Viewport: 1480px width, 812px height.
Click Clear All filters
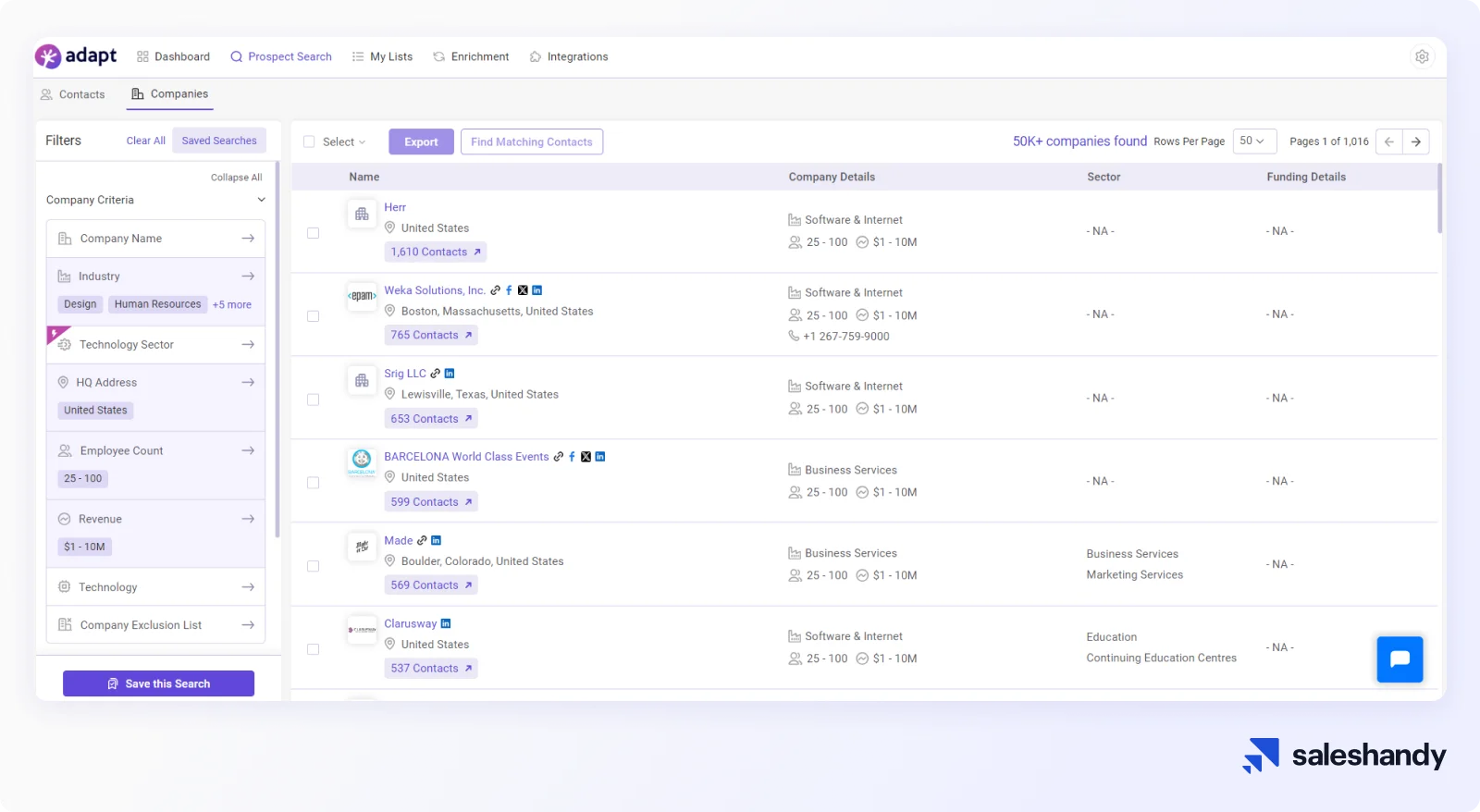(146, 141)
